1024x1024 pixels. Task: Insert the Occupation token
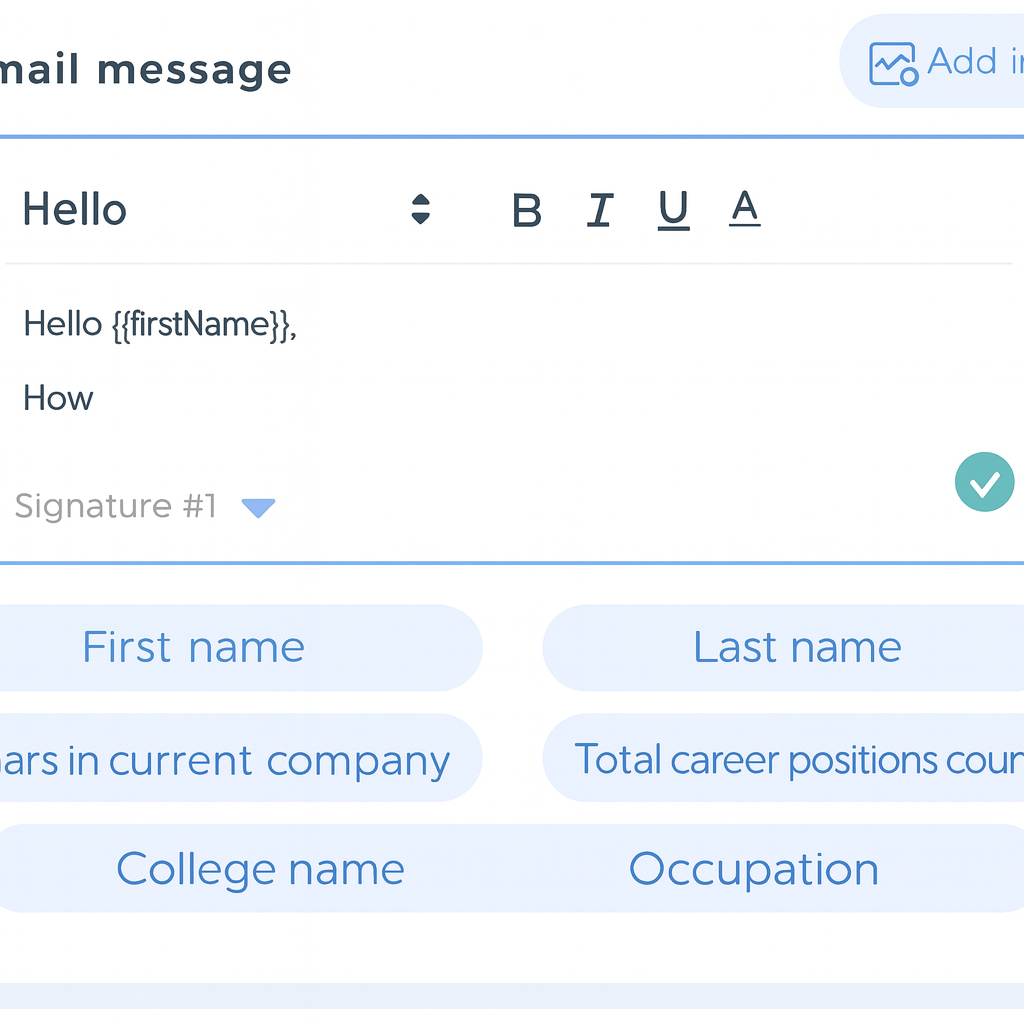coord(753,869)
